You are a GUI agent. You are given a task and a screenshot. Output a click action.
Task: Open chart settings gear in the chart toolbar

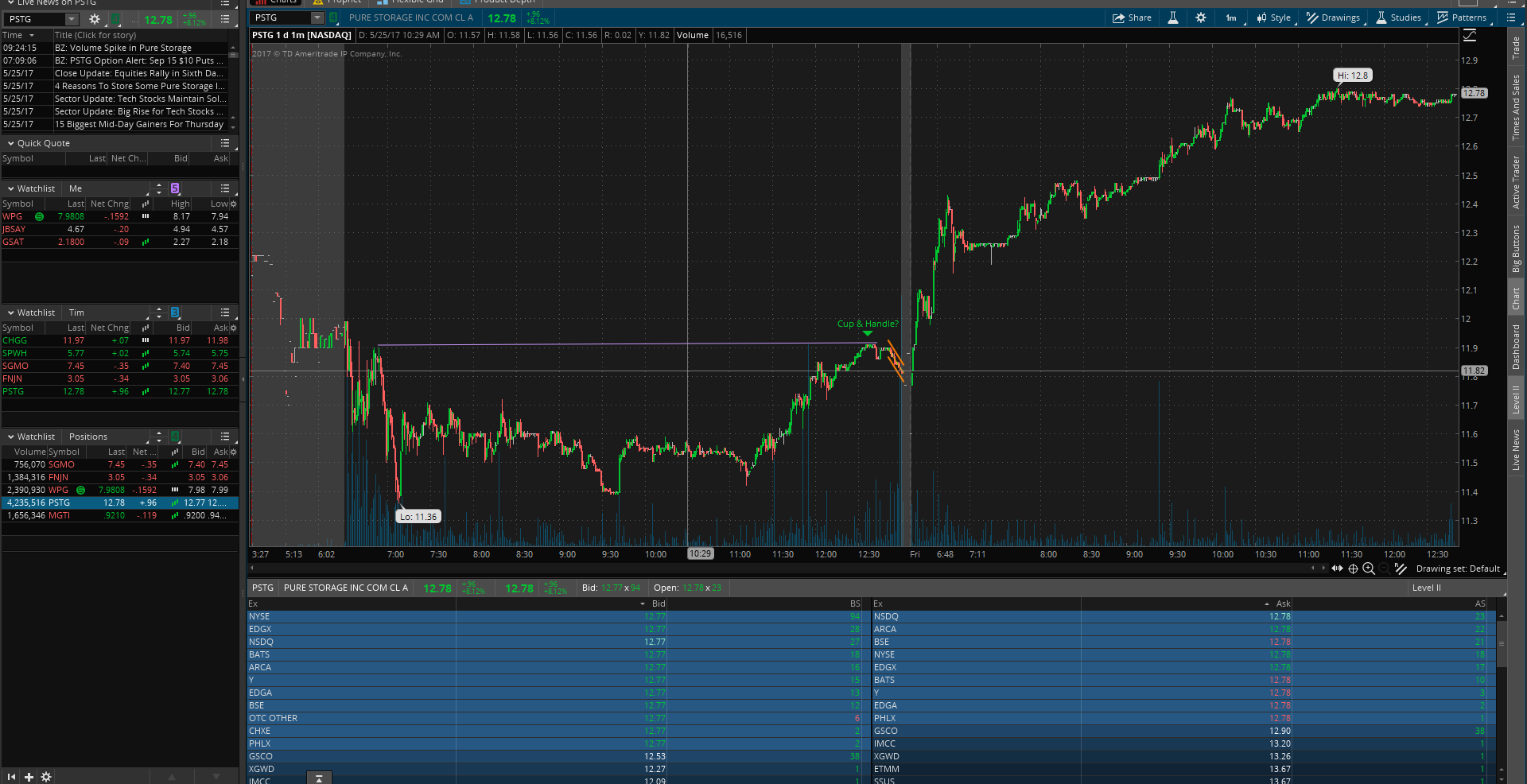point(1201,17)
